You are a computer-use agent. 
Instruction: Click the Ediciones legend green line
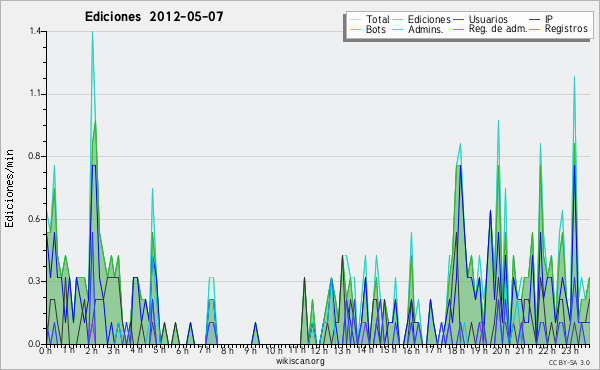pos(398,20)
